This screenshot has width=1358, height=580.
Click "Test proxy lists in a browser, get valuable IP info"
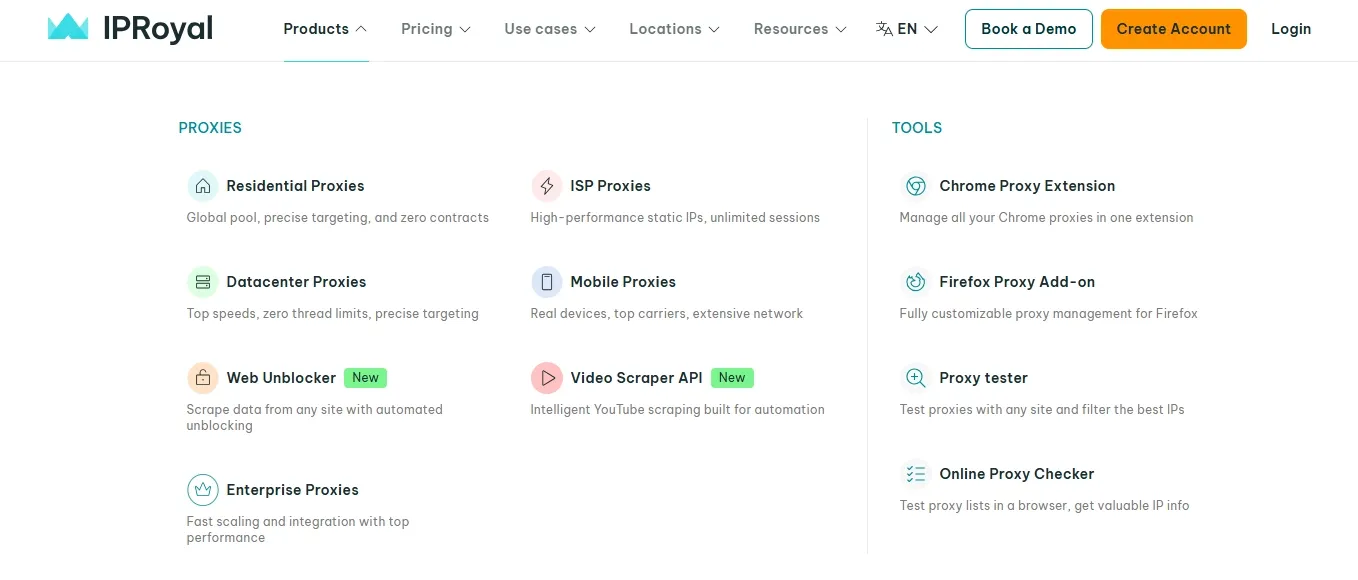point(1045,506)
